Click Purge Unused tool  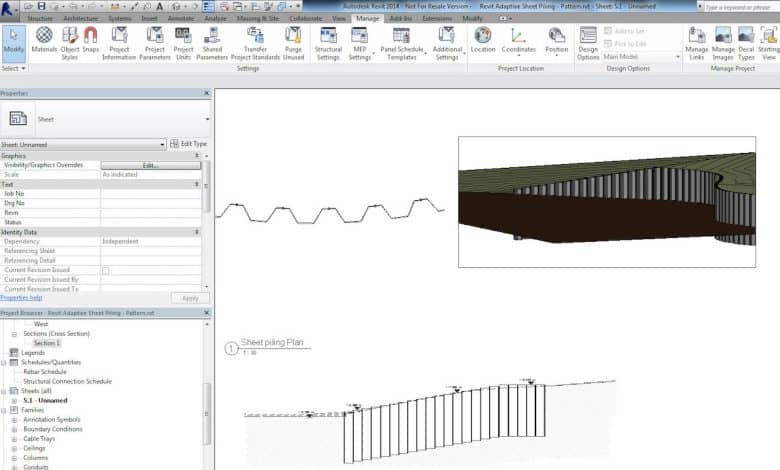pos(293,43)
